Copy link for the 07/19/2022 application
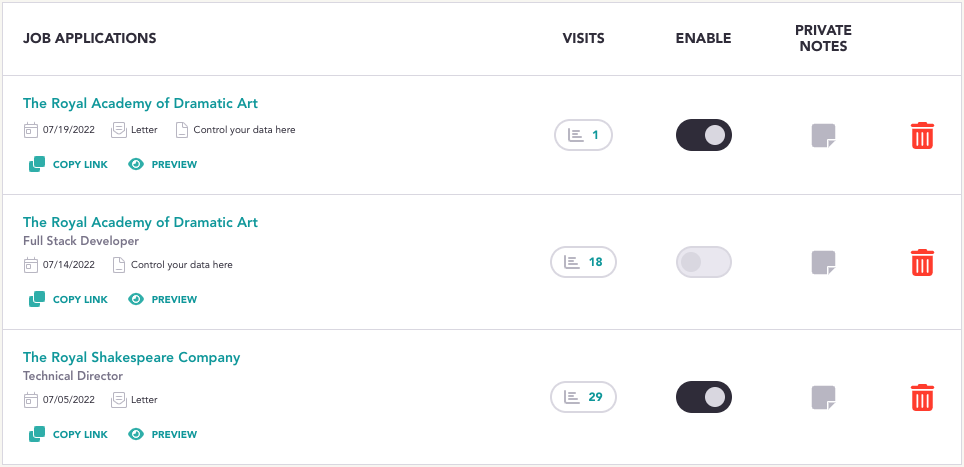This screenshot has height=467, width=964. tap(68, 165)
